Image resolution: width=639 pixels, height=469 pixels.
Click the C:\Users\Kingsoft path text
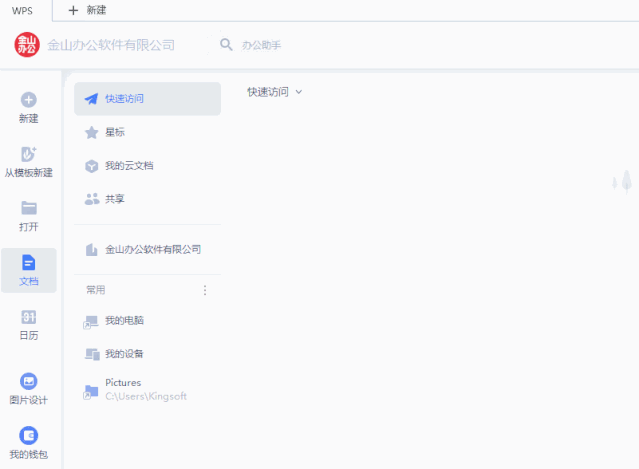coord(146,396)
